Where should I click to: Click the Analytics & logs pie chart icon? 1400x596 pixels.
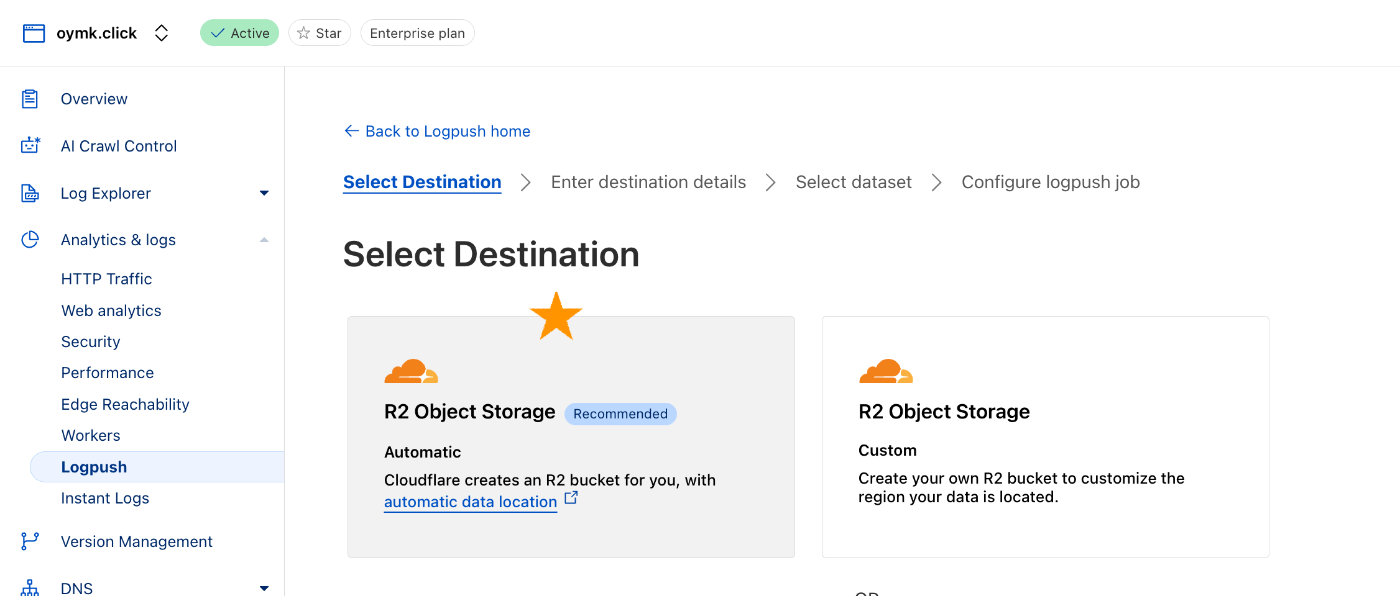30,240
